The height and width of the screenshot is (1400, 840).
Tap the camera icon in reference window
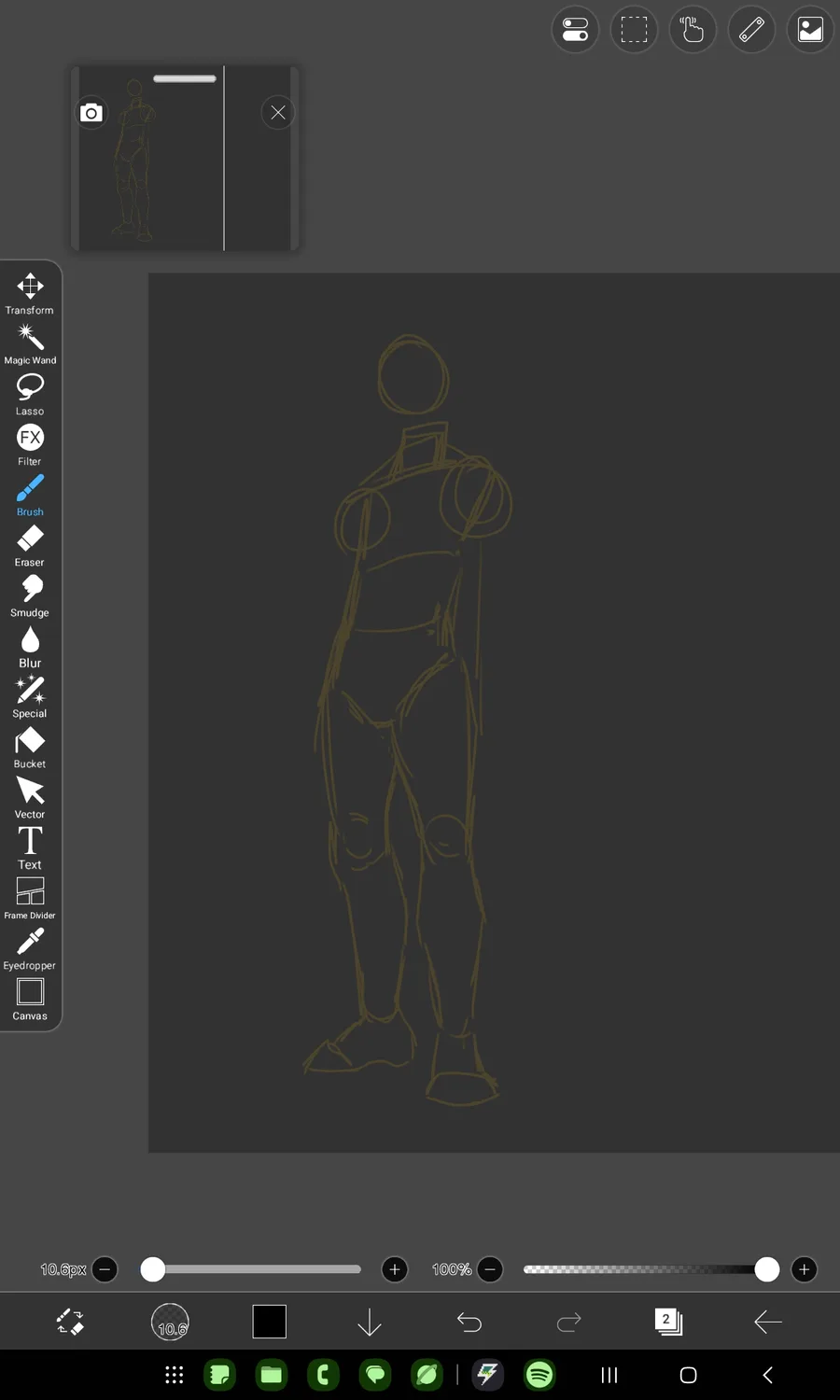[91, 113]
